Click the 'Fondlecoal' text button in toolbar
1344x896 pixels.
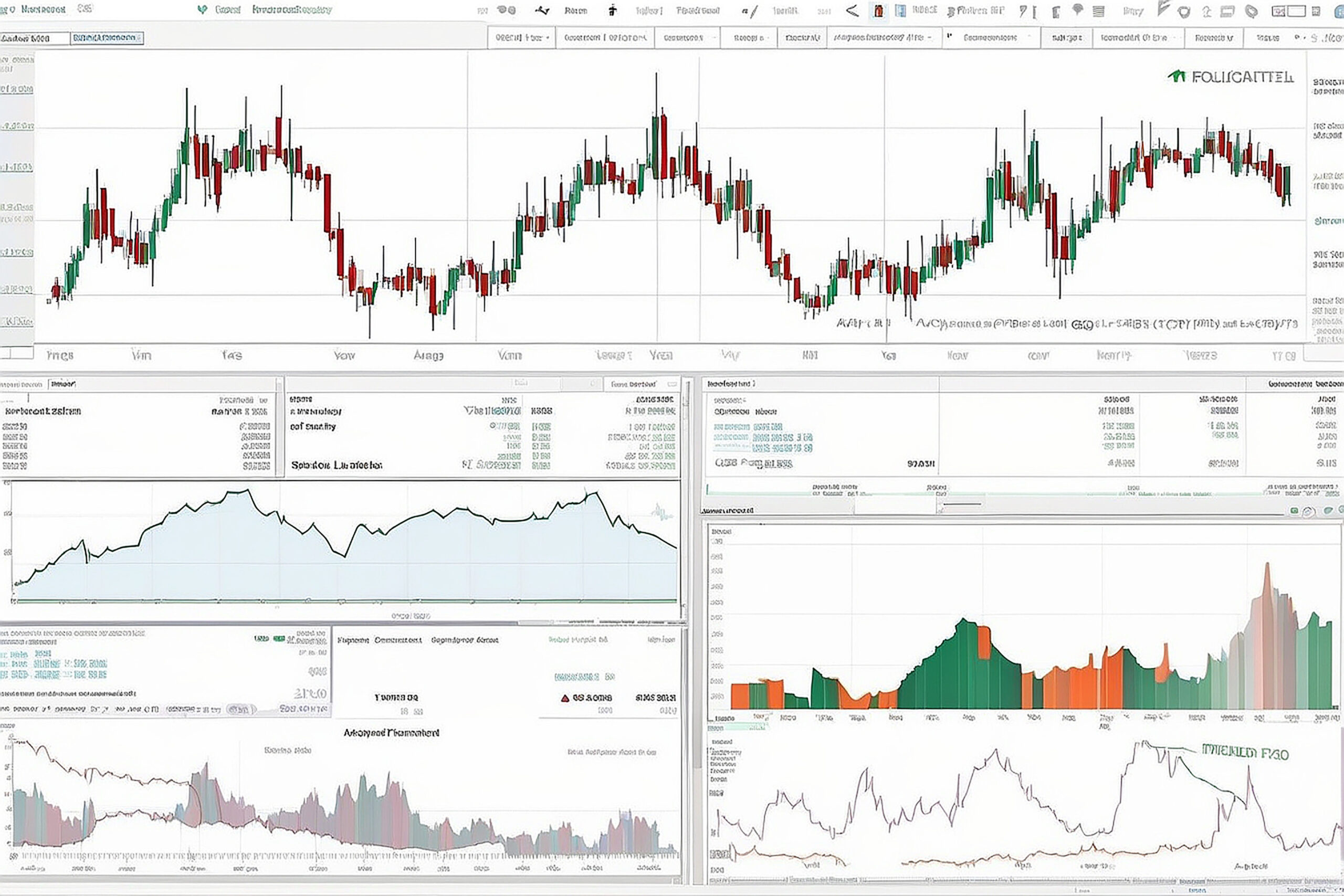pos(697,11)
